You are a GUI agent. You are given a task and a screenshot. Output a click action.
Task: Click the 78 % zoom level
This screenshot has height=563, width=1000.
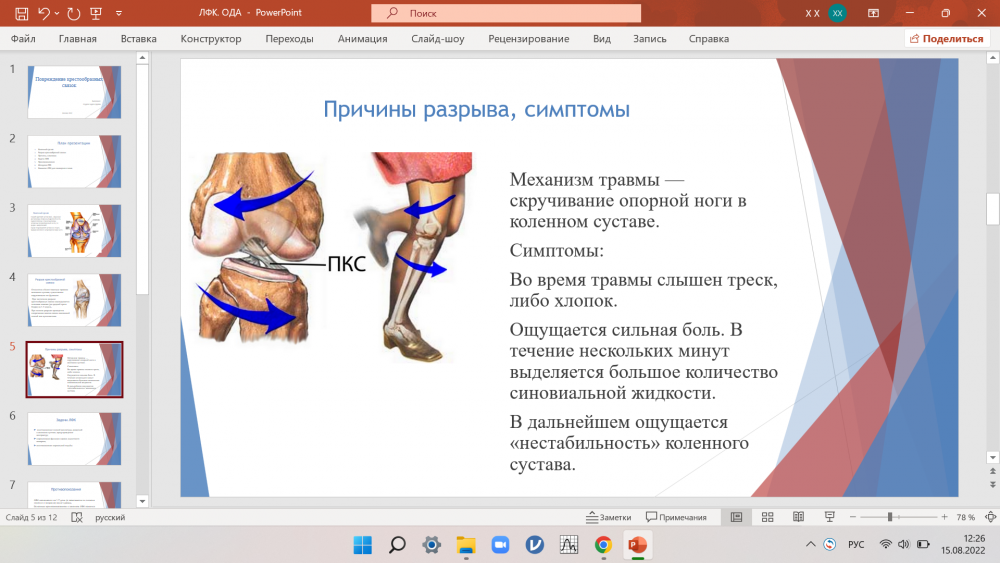(x=966, y=517)
